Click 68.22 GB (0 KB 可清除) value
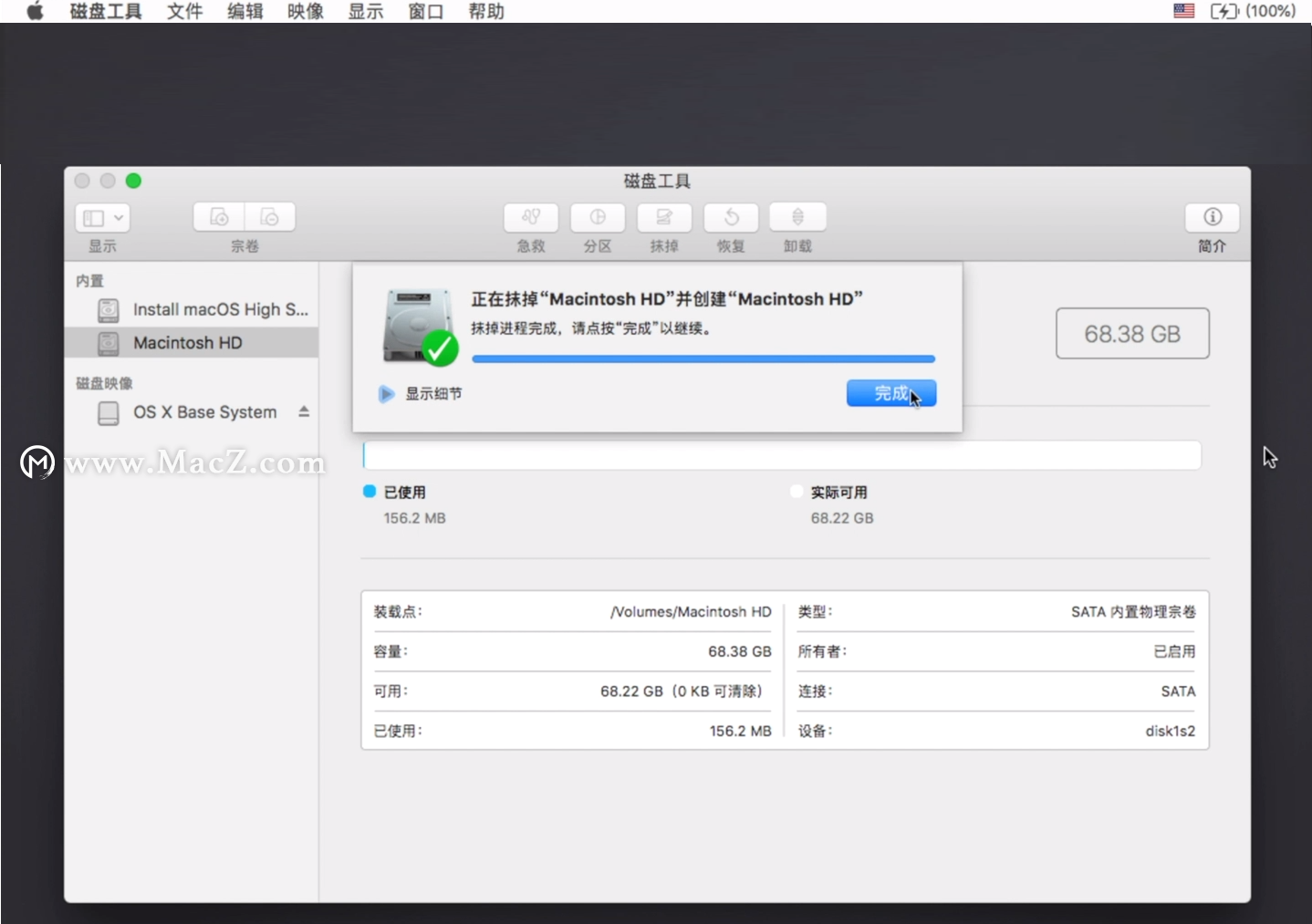This screenshot has height=924, width=1312. point(682,691)
